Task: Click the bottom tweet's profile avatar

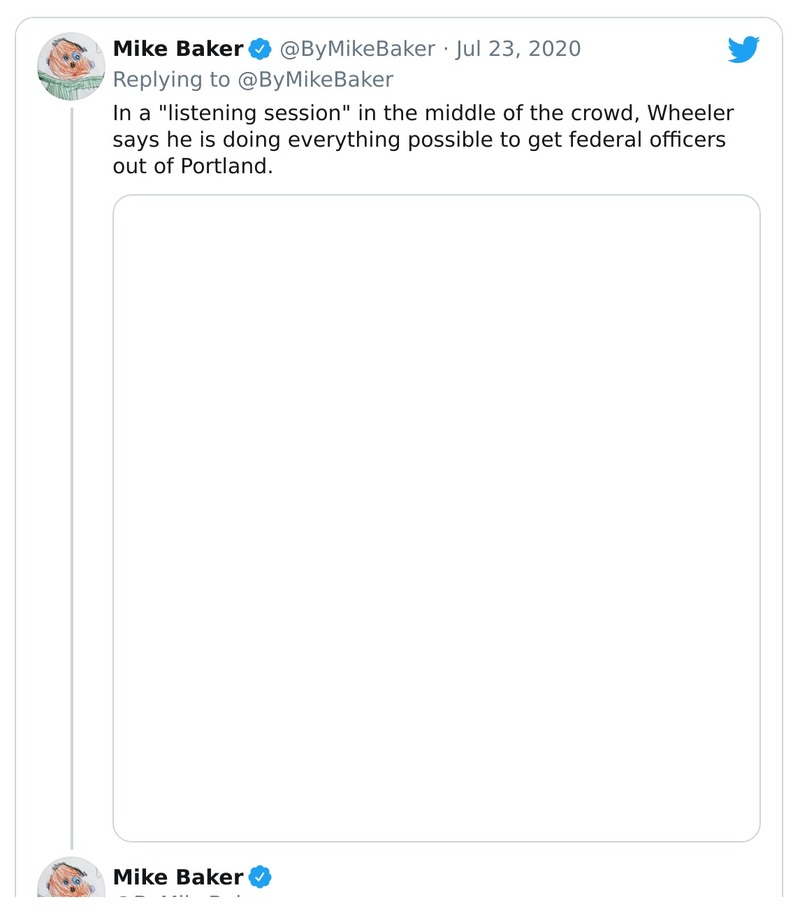Action: (x=70, y=884)
